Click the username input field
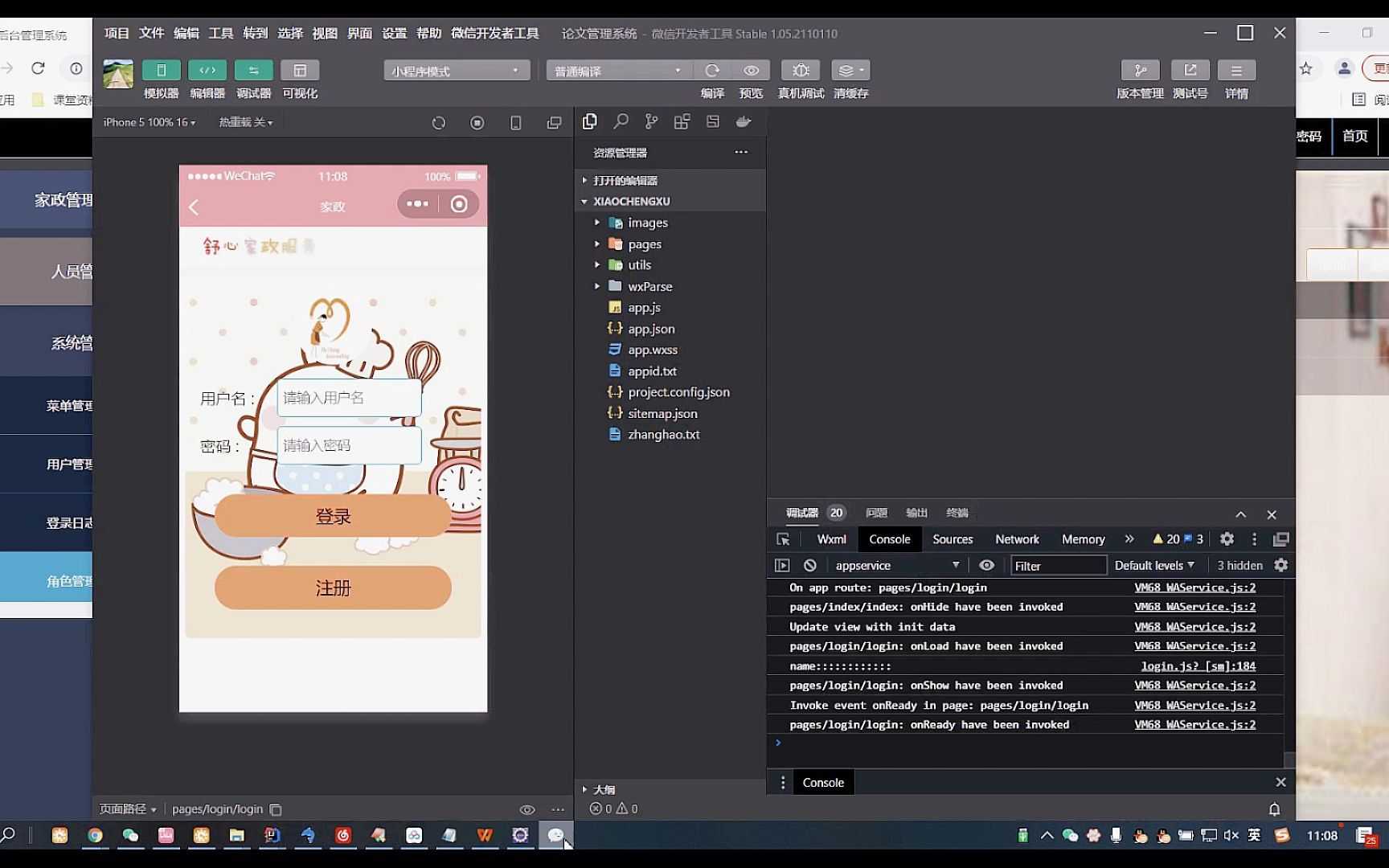Screen dimensions: 1389x868 coord(349,398)
